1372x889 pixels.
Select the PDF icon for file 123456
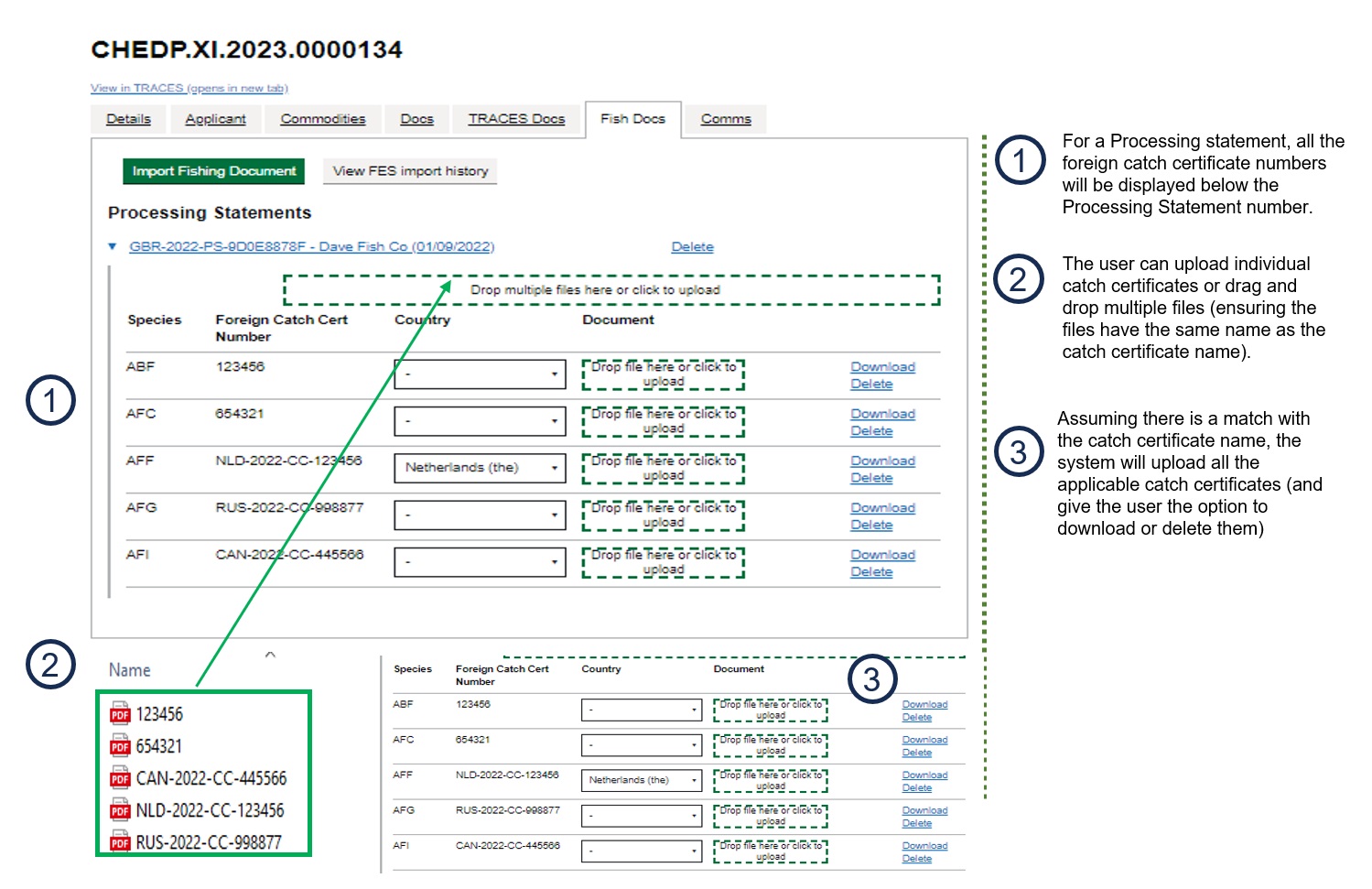120,713
